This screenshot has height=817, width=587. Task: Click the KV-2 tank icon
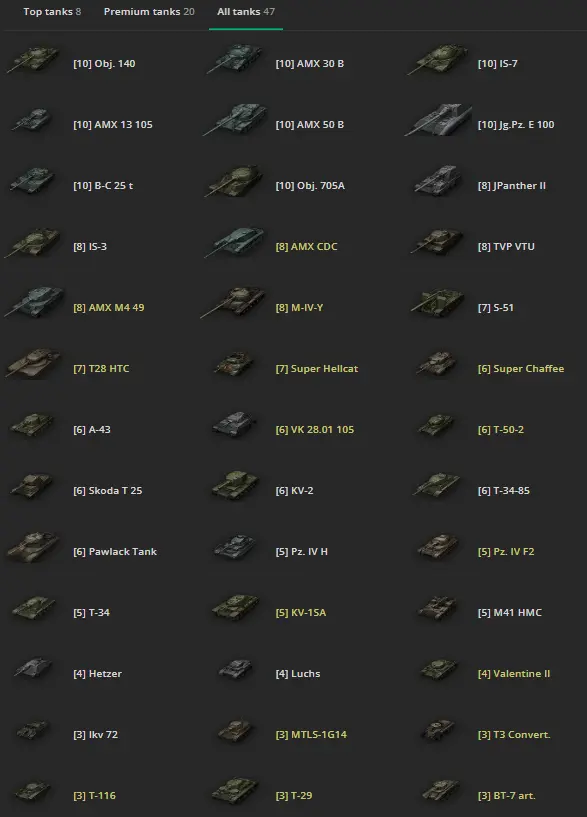click(235, 486)
